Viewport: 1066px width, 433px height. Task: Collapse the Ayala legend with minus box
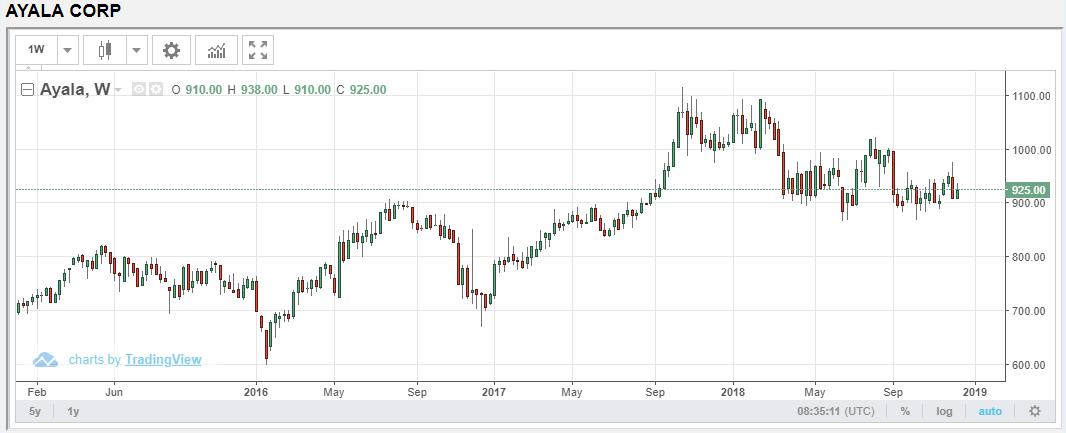click(28, 90)
